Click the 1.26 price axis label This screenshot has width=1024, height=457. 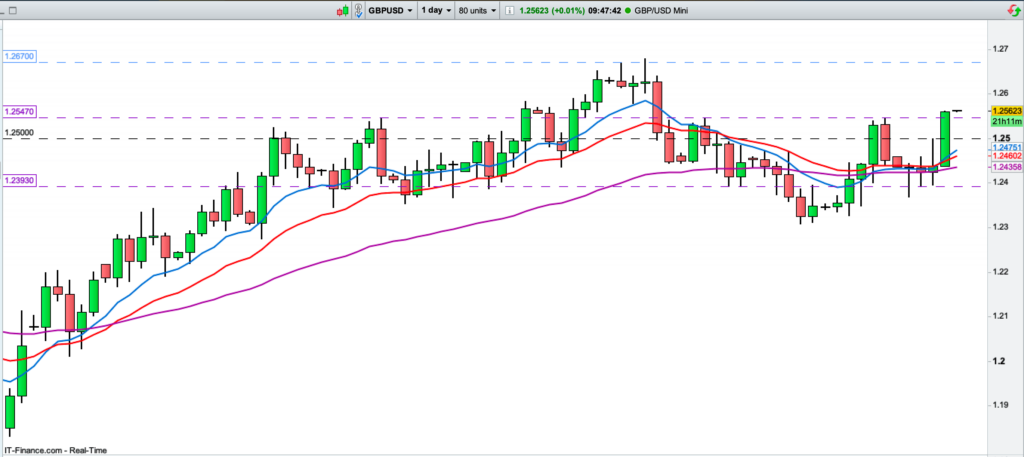[x=1000, y=93]
